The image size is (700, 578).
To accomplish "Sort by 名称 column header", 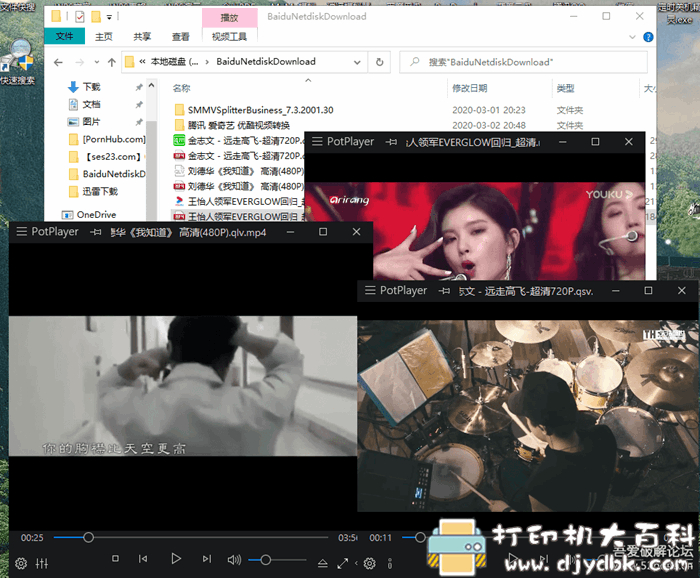I will click(x=181, y=88).
